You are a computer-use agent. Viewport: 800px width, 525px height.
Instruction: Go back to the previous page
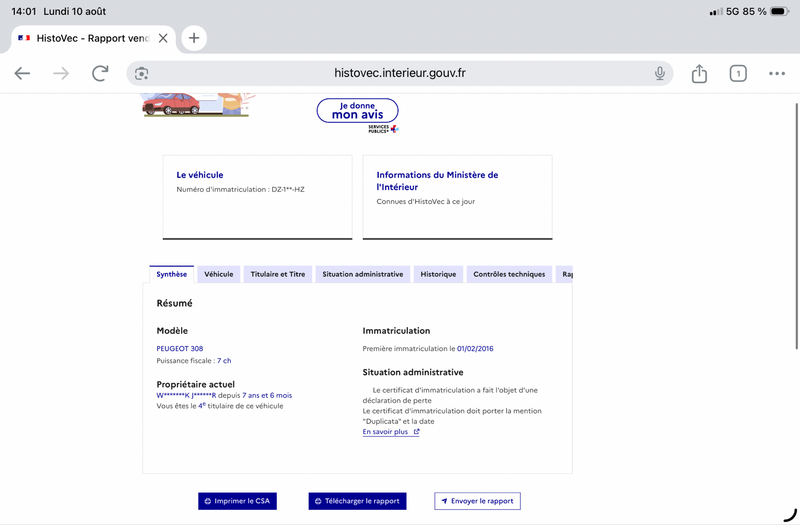tap(22, 73)
